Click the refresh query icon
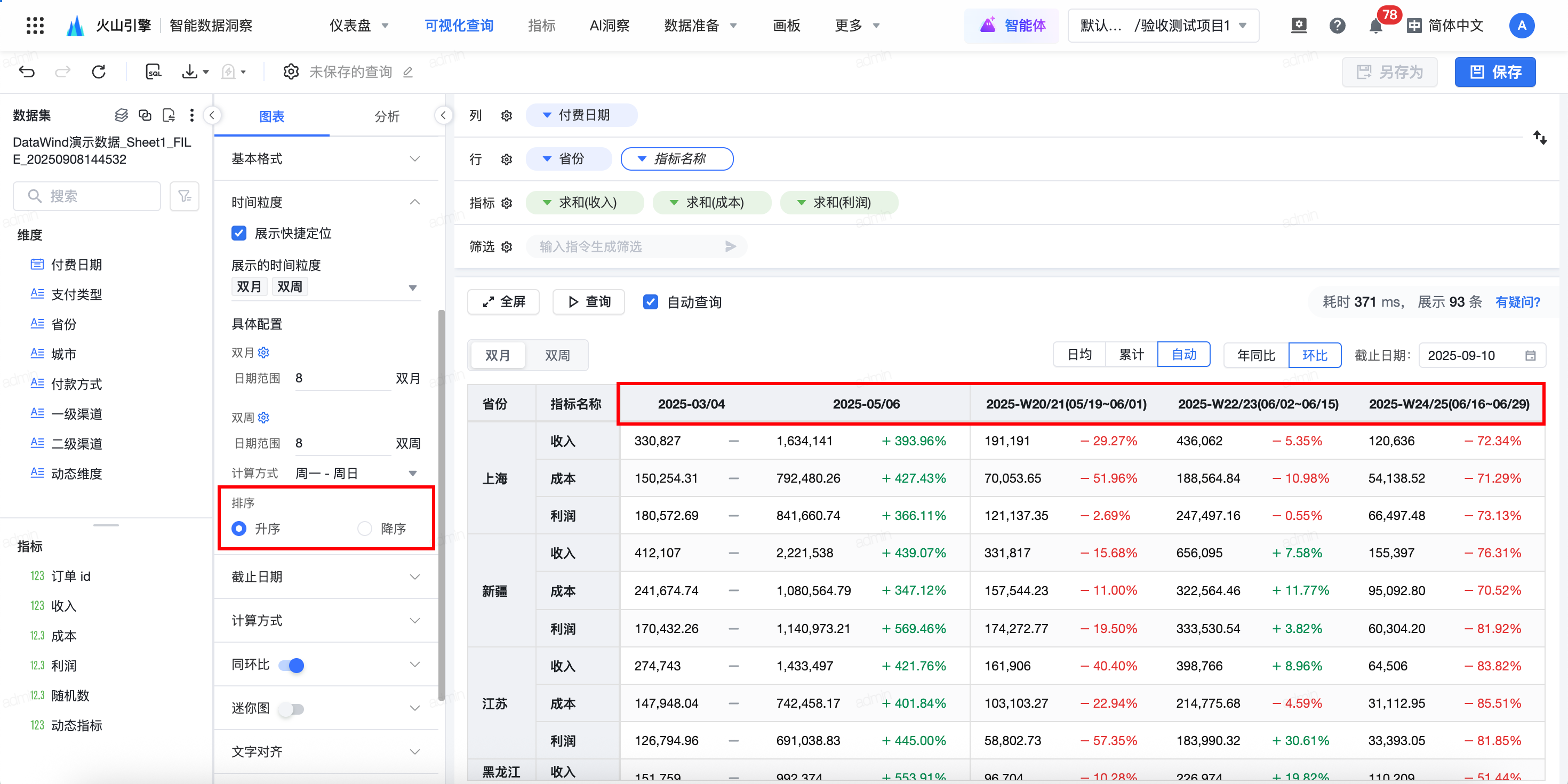Image resolution: width=1568 pixels, height=784 pixels. (x=99, y=72)
